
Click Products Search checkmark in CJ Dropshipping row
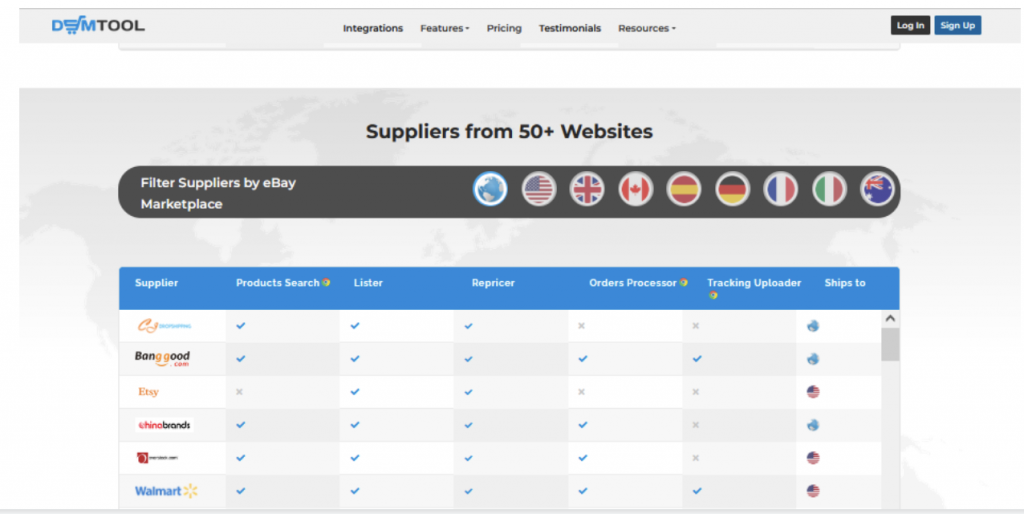241,325
